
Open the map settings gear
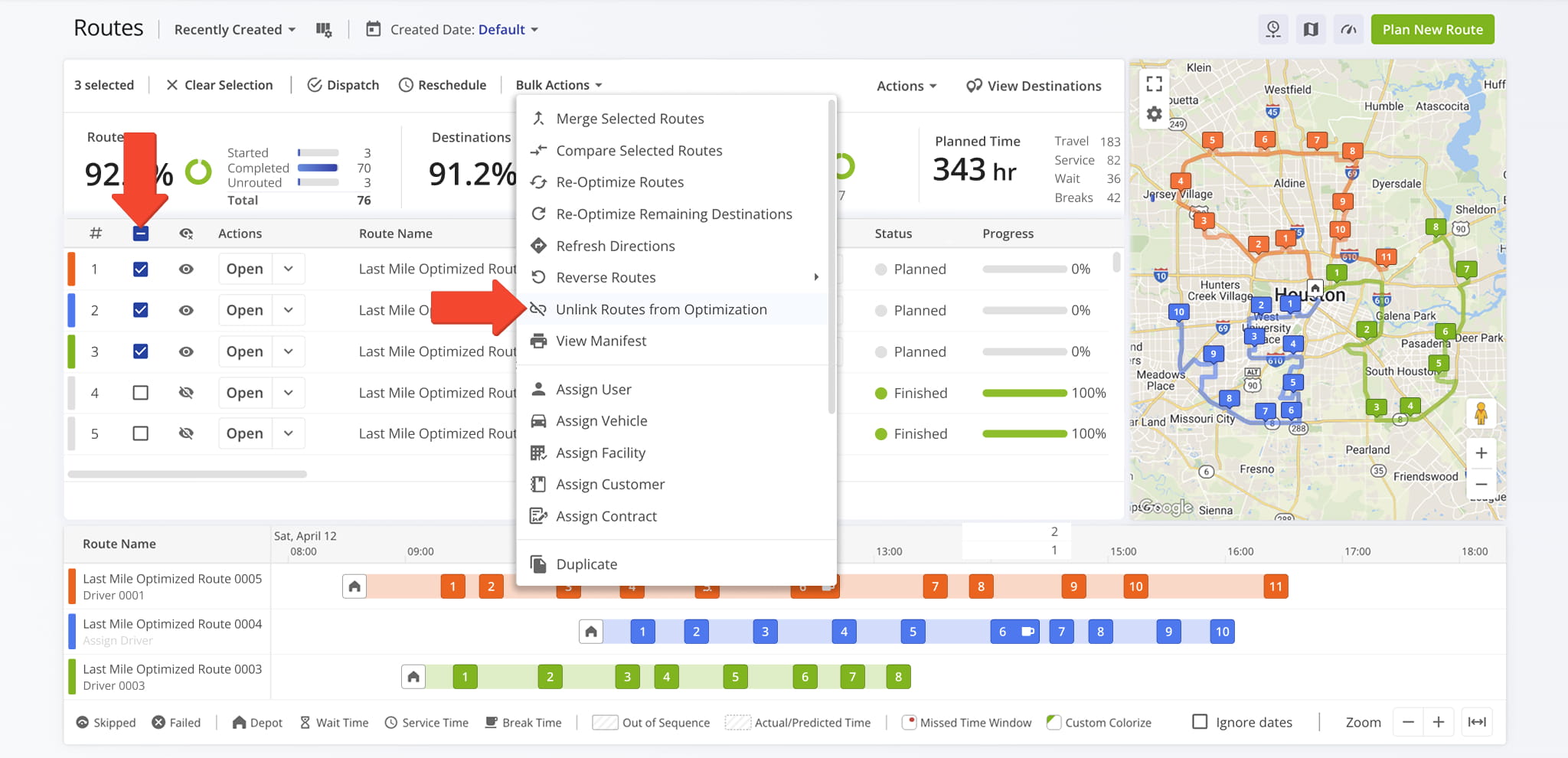click(1154, 113)
